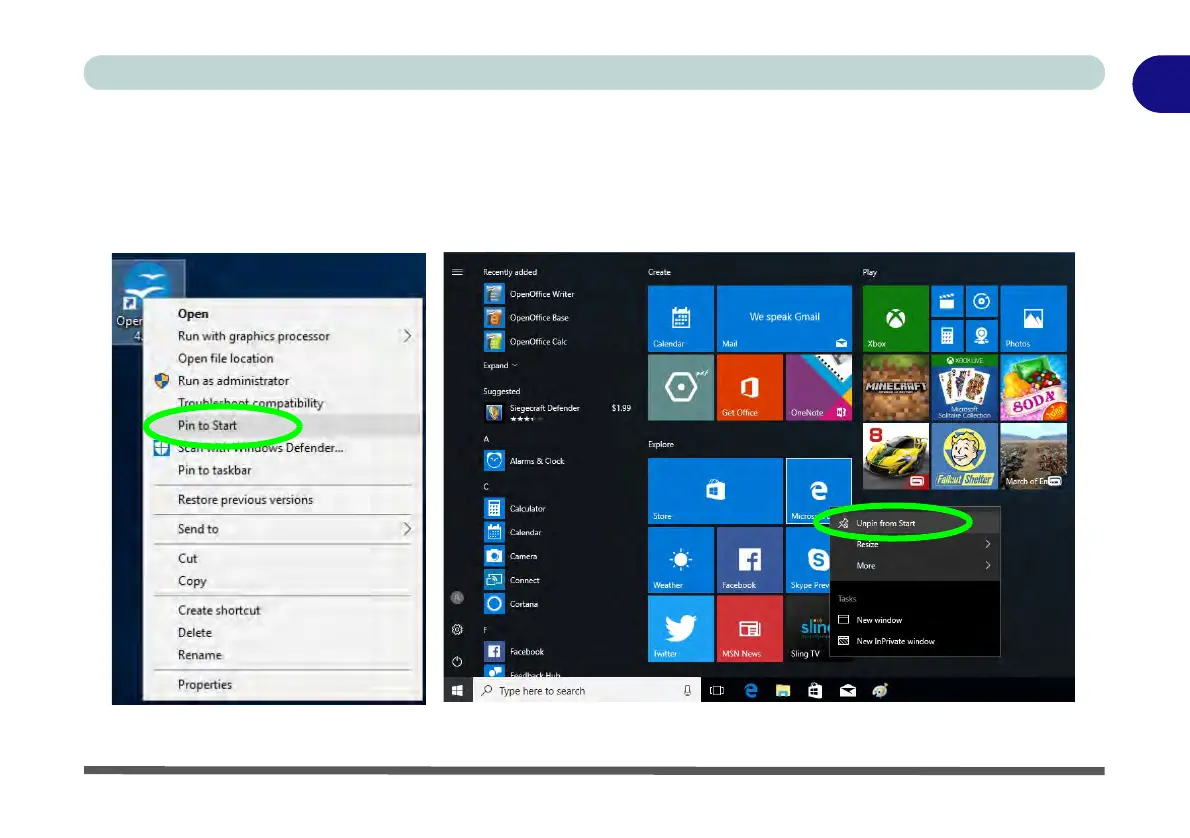Click the search box microphone icon

687,690
